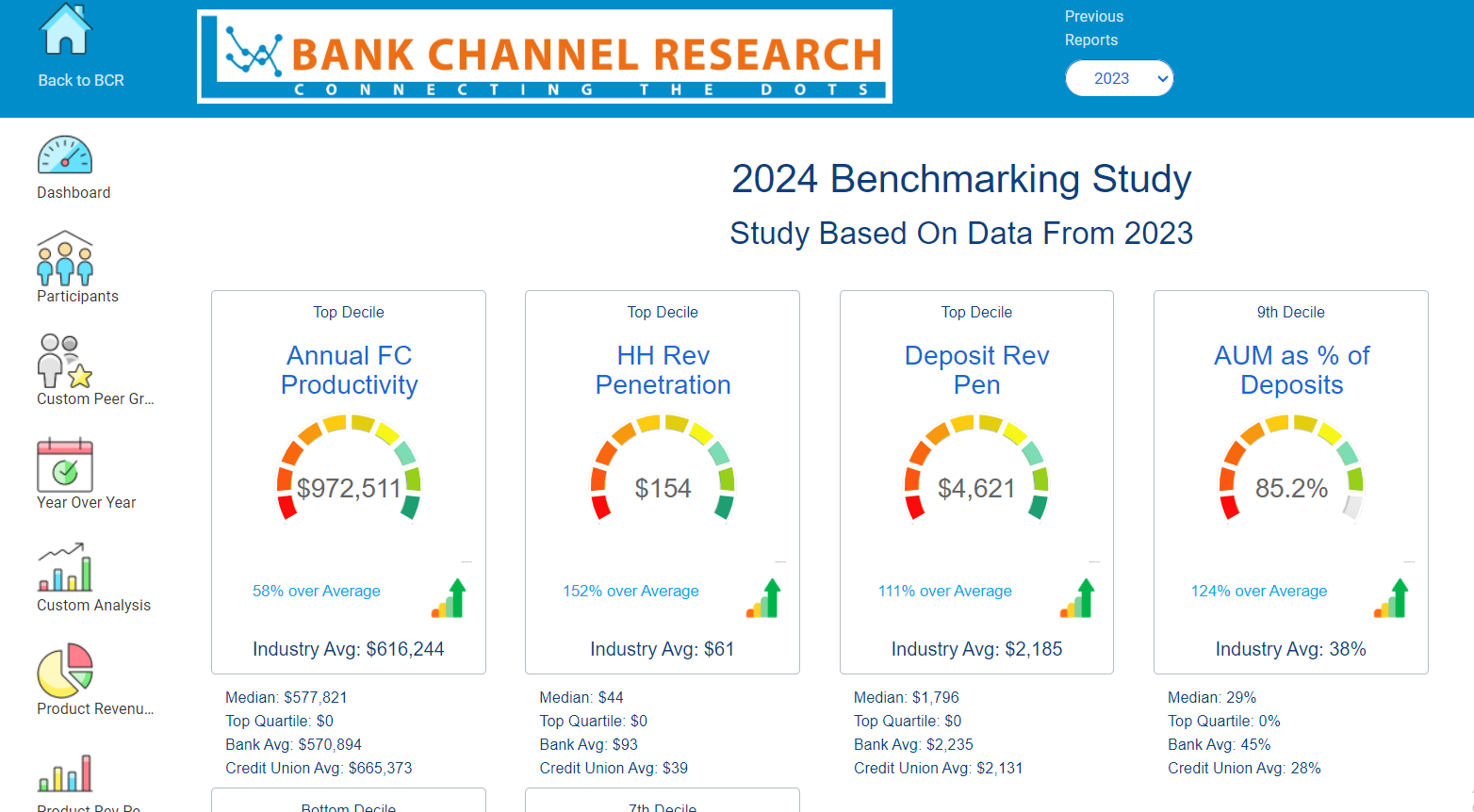Click the Median value under Annual FC Productivity
Image resolution: width=1474 pixels, height=812 pixels.
coord(287,697)
